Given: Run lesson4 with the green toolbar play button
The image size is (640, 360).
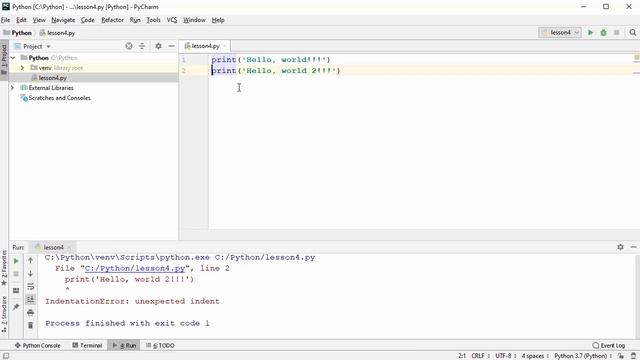Looking at the screenshot, I should click(x=590, y=33).
